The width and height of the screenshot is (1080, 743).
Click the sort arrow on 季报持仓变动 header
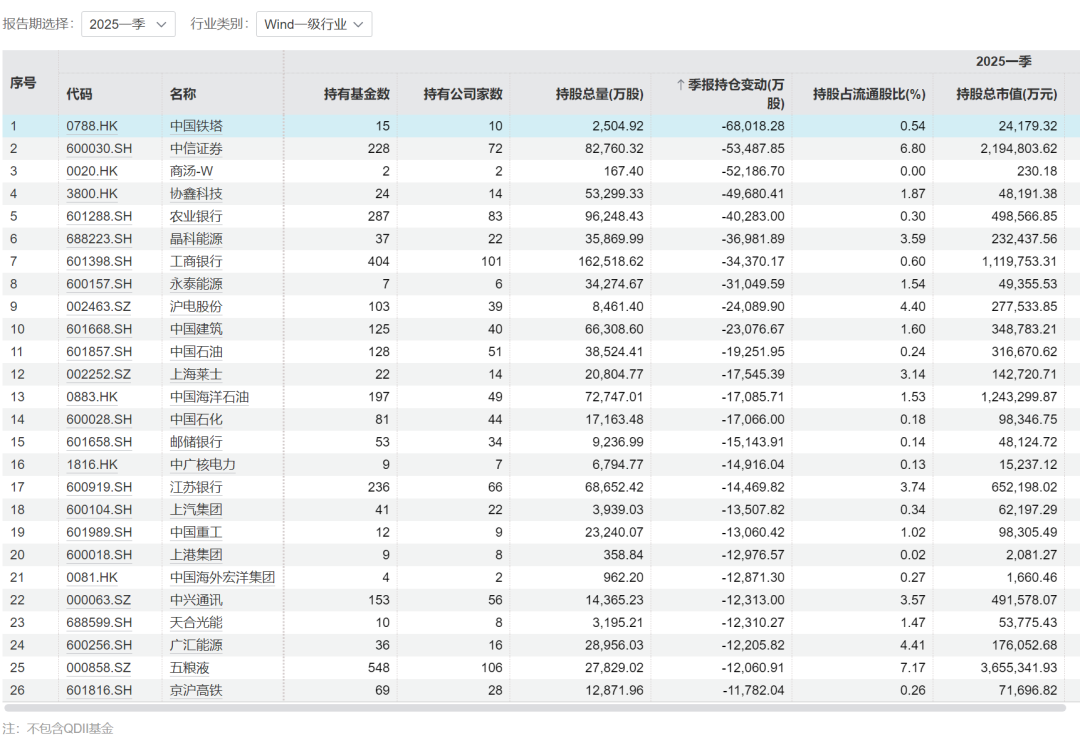681,86
